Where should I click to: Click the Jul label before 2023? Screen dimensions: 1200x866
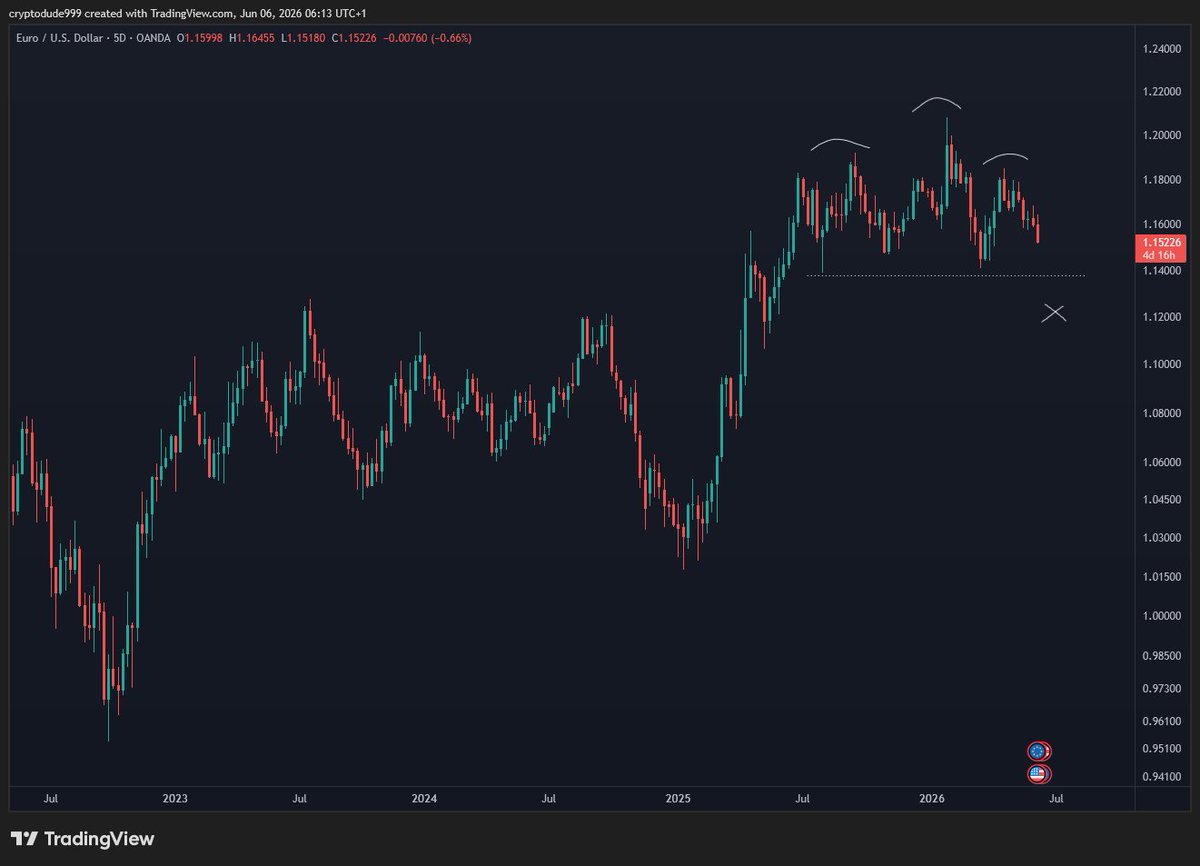click(51, 799)
